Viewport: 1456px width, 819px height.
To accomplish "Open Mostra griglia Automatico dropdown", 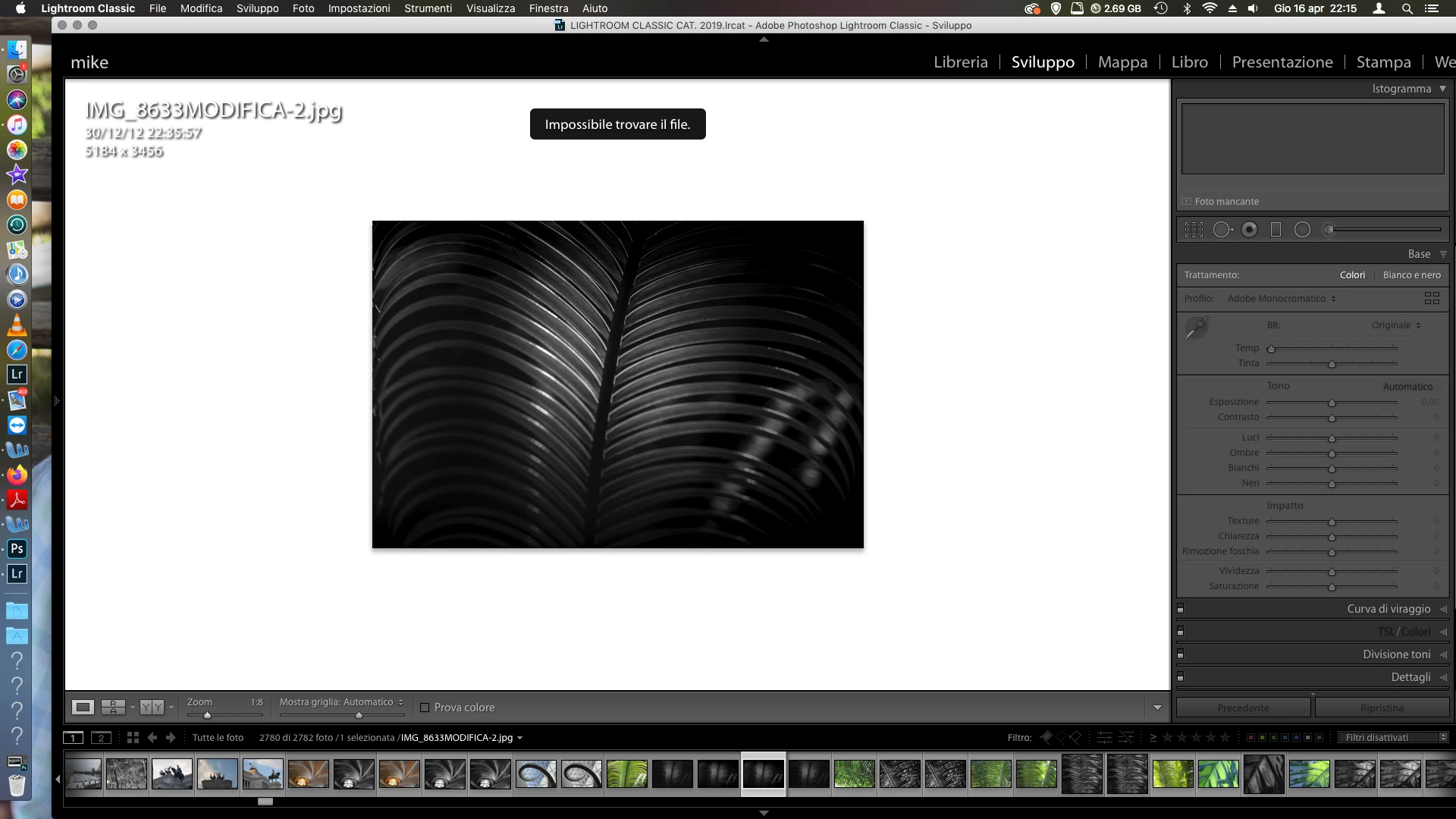I will 341,702.
